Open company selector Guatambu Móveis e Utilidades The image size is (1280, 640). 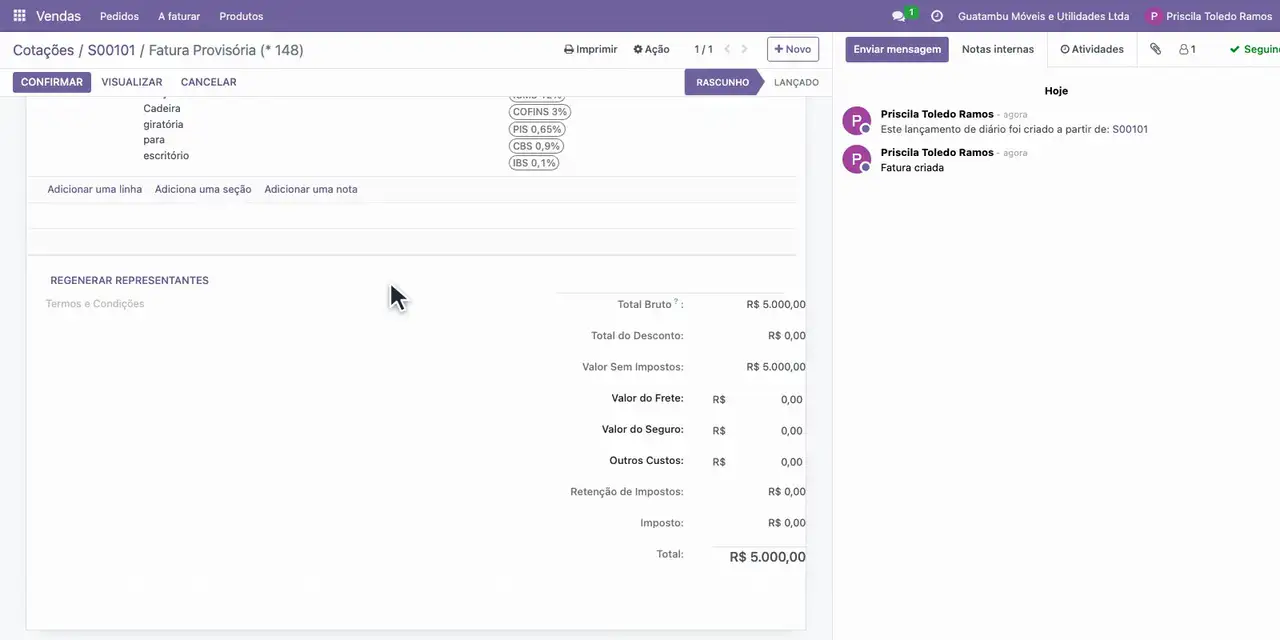coord(1043,16)
